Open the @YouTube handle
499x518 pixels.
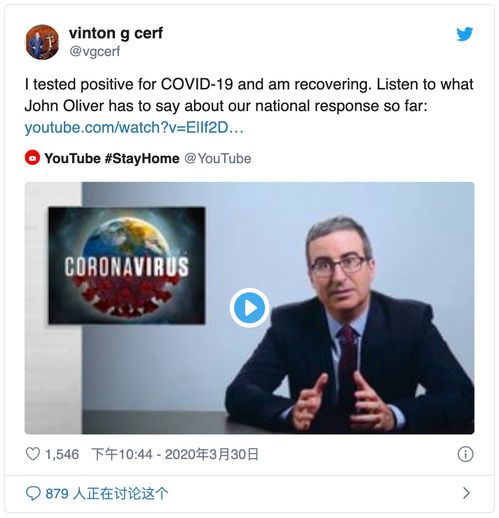218,158
